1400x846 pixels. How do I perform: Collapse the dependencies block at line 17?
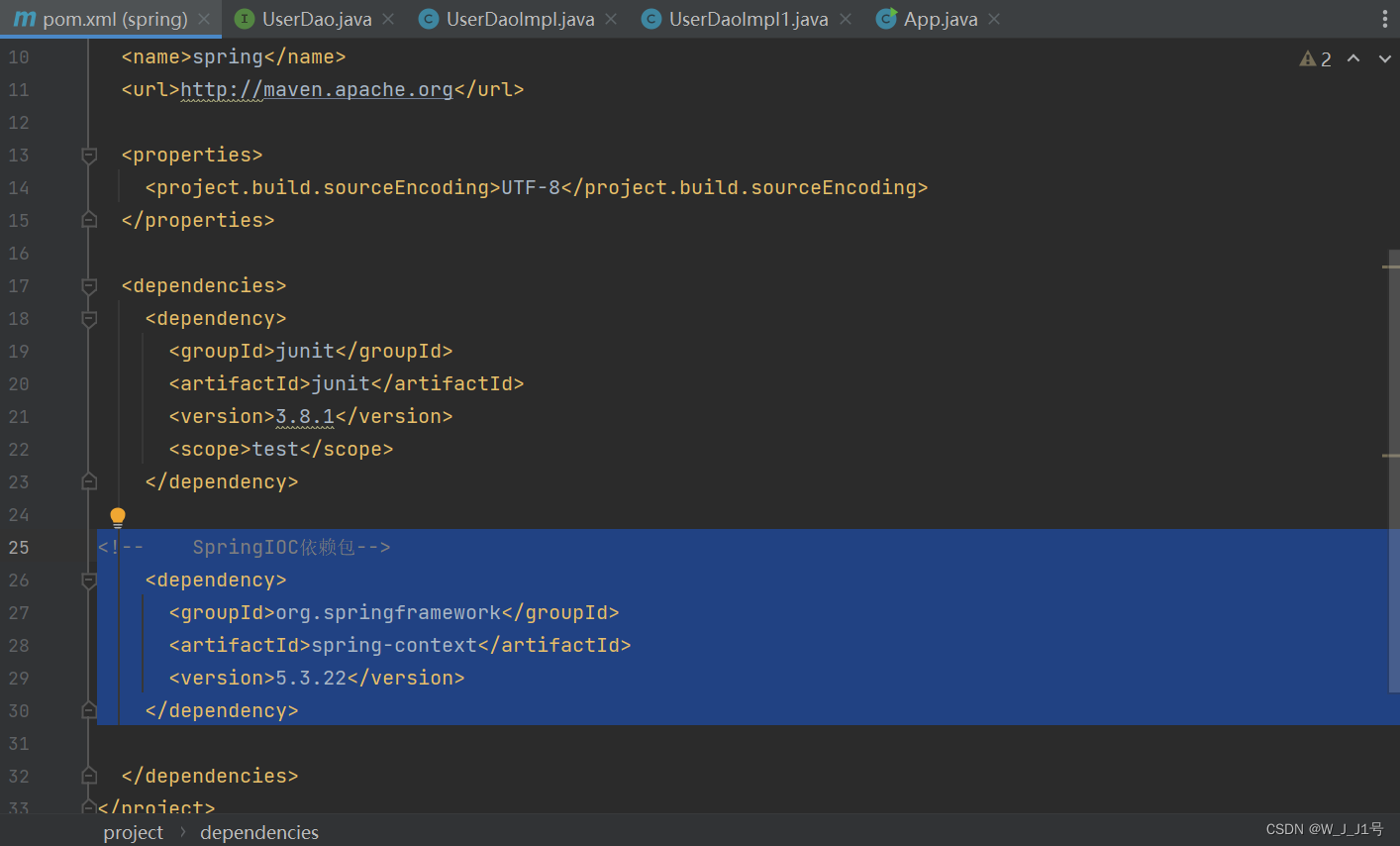[x=89, y=285]
